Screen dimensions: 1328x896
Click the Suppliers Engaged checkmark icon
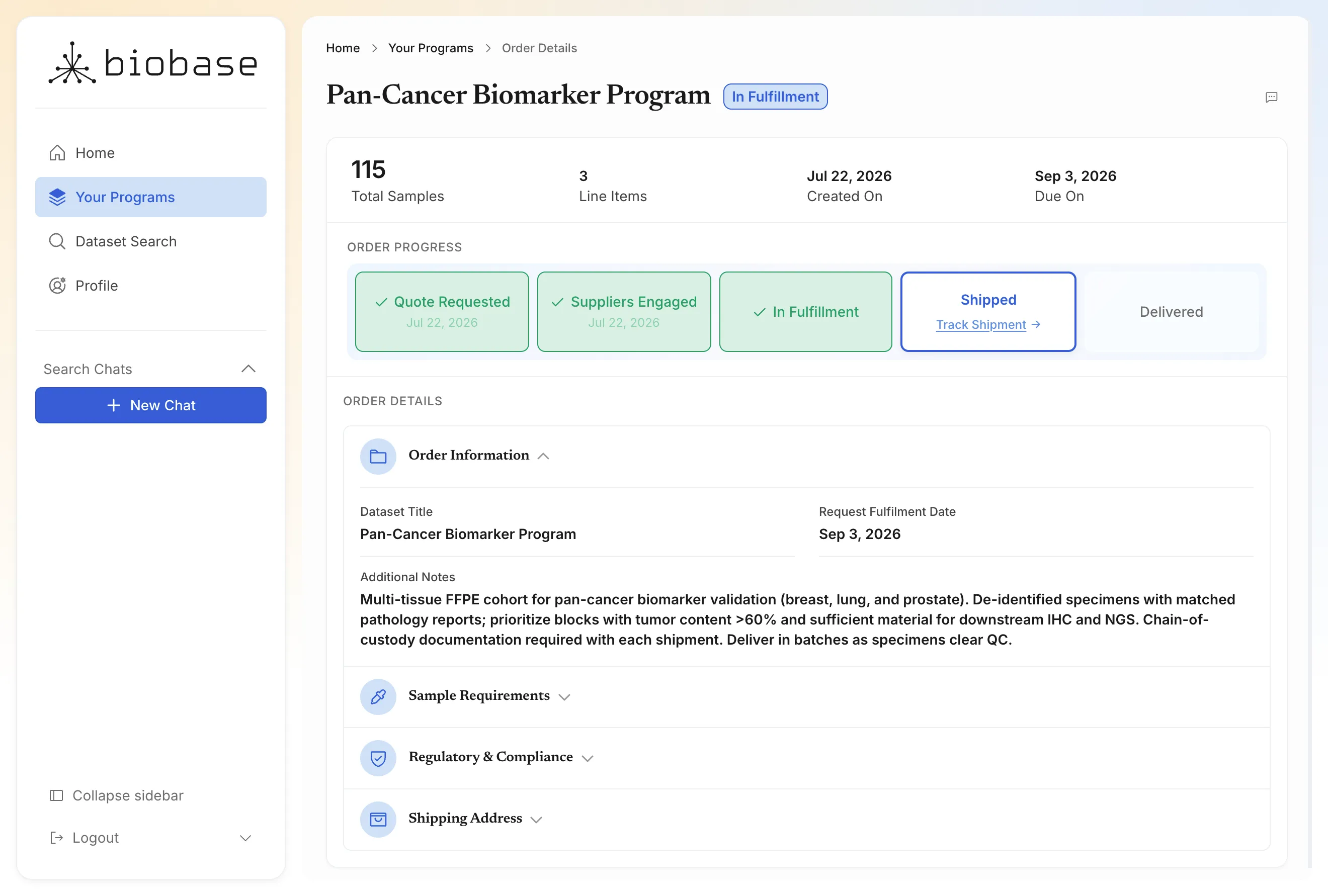pos(558,302)
